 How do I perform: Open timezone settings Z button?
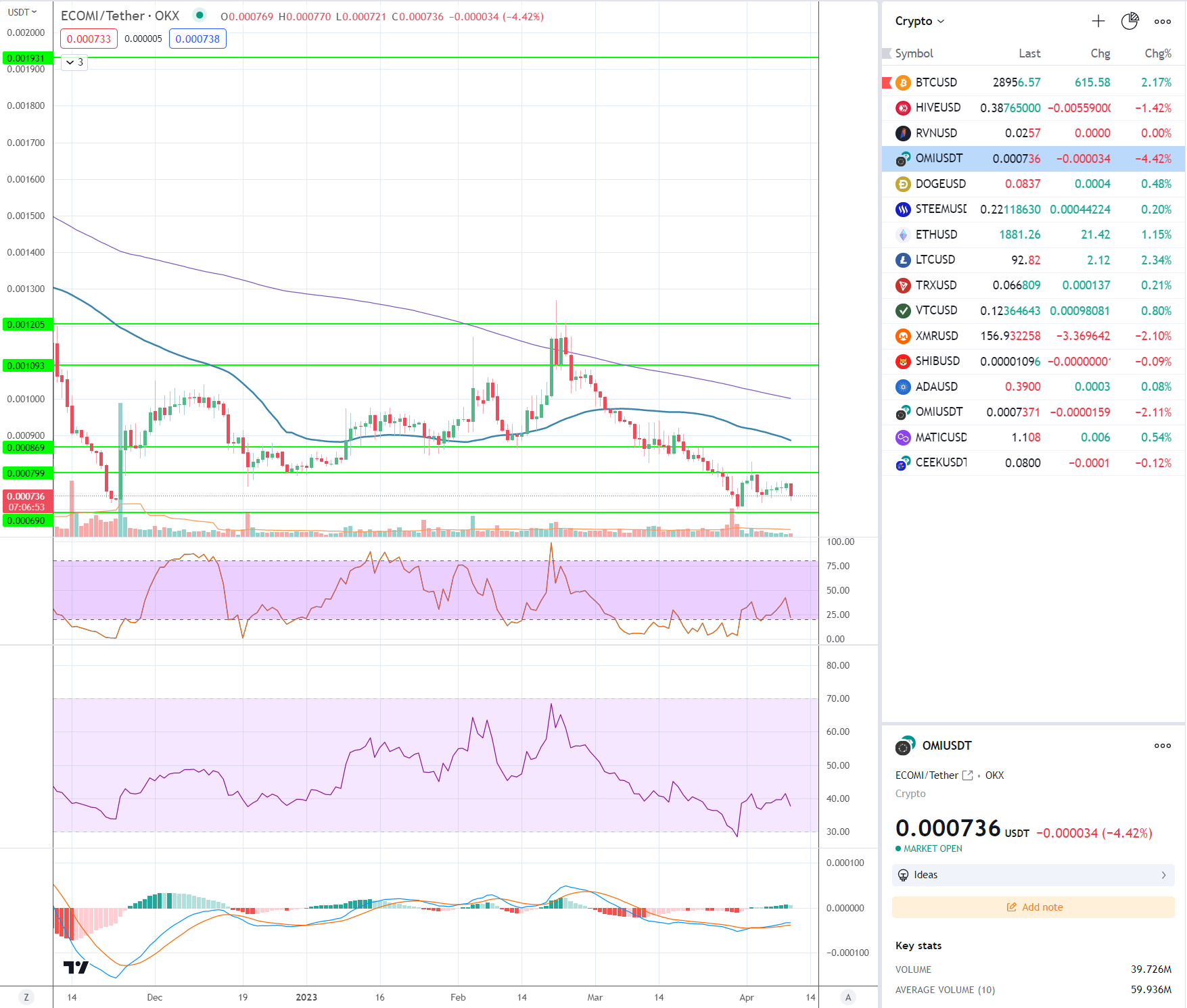[26, 997]
